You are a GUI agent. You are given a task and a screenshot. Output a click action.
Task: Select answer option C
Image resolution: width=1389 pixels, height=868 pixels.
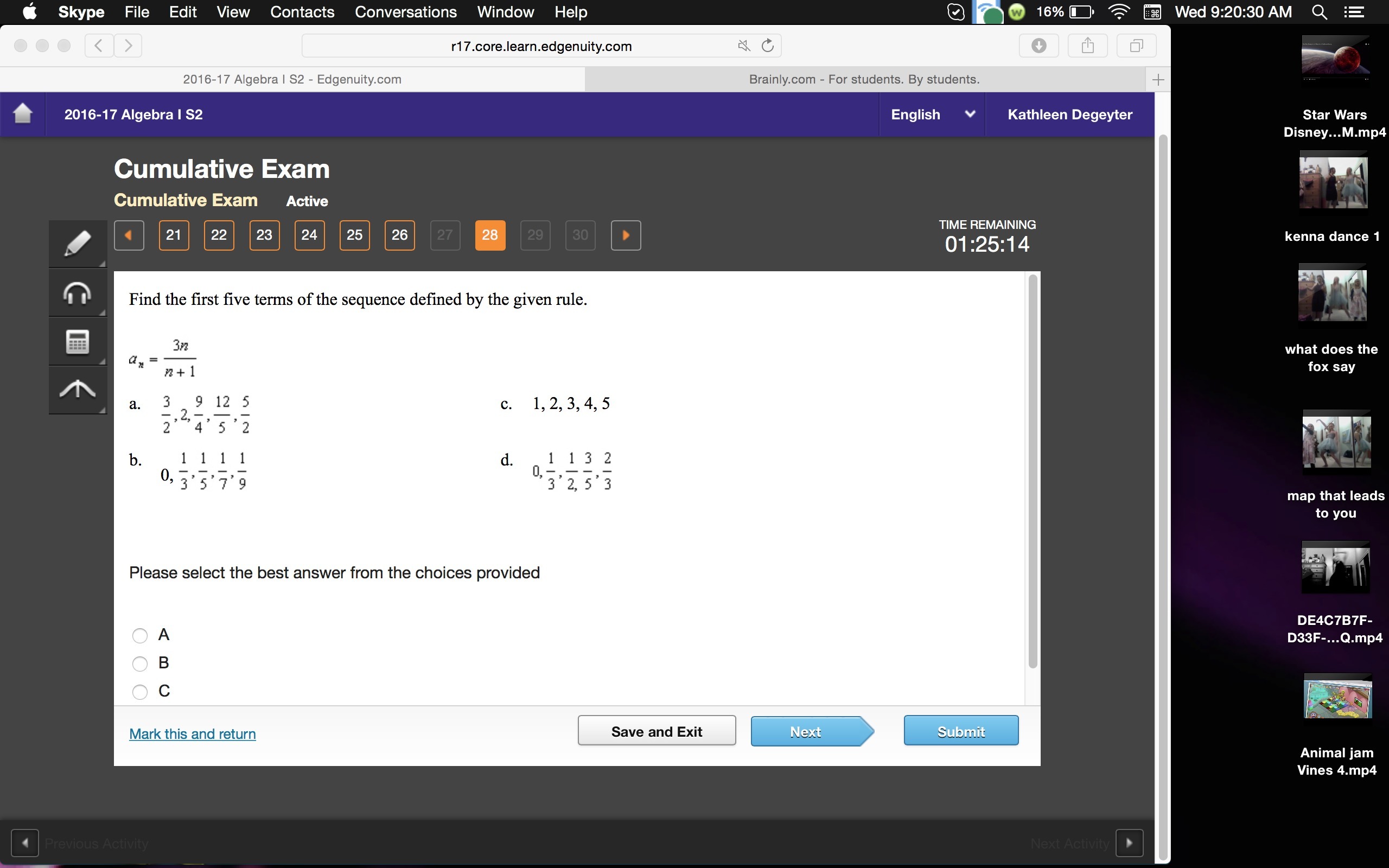coord(140,691)
